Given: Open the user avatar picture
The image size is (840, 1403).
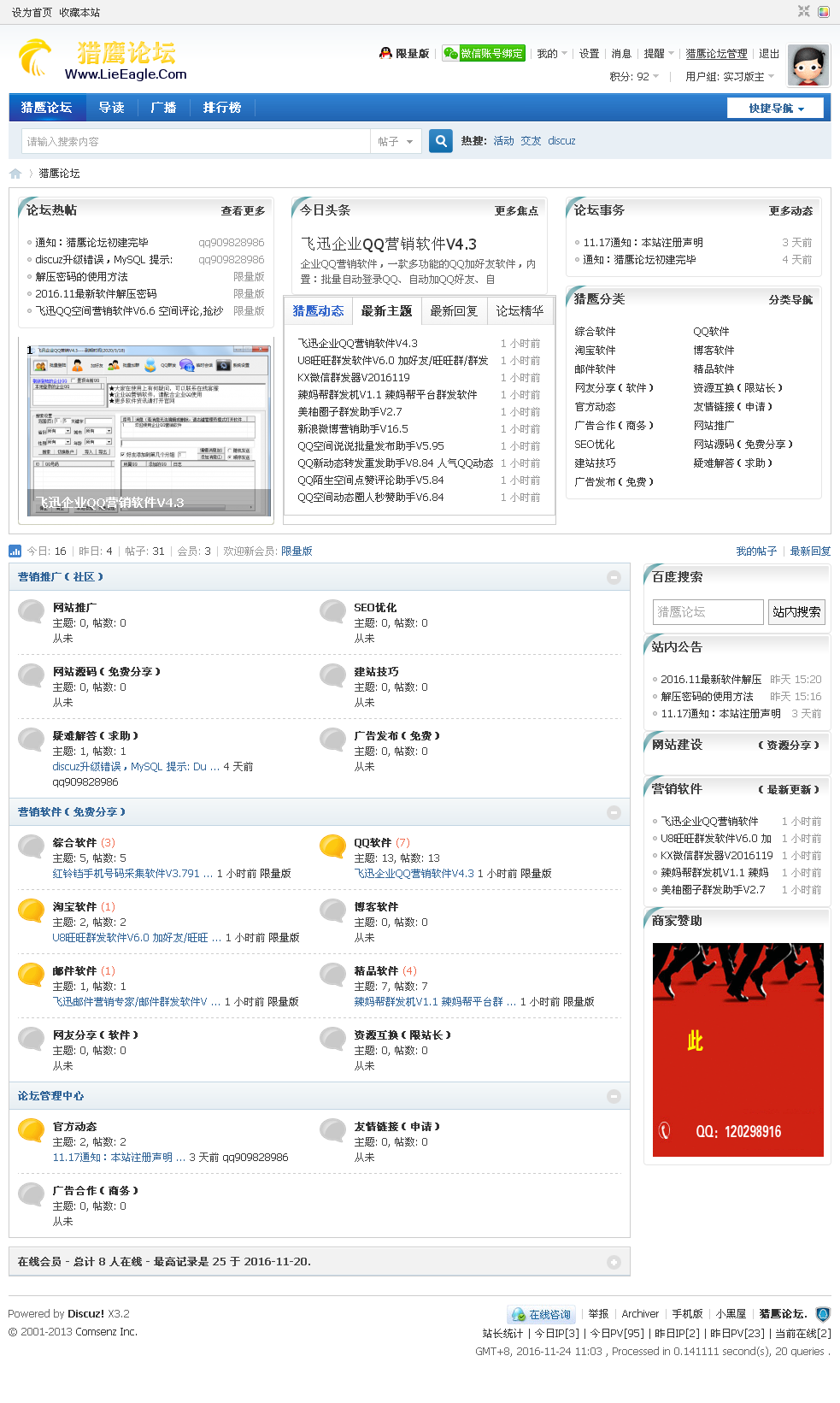Looking at the screenshot, I should click(808, 66).
